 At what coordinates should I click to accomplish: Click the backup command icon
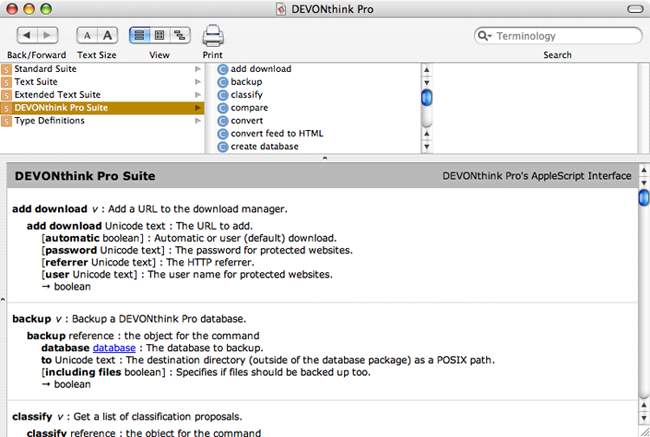coord(223,82)
